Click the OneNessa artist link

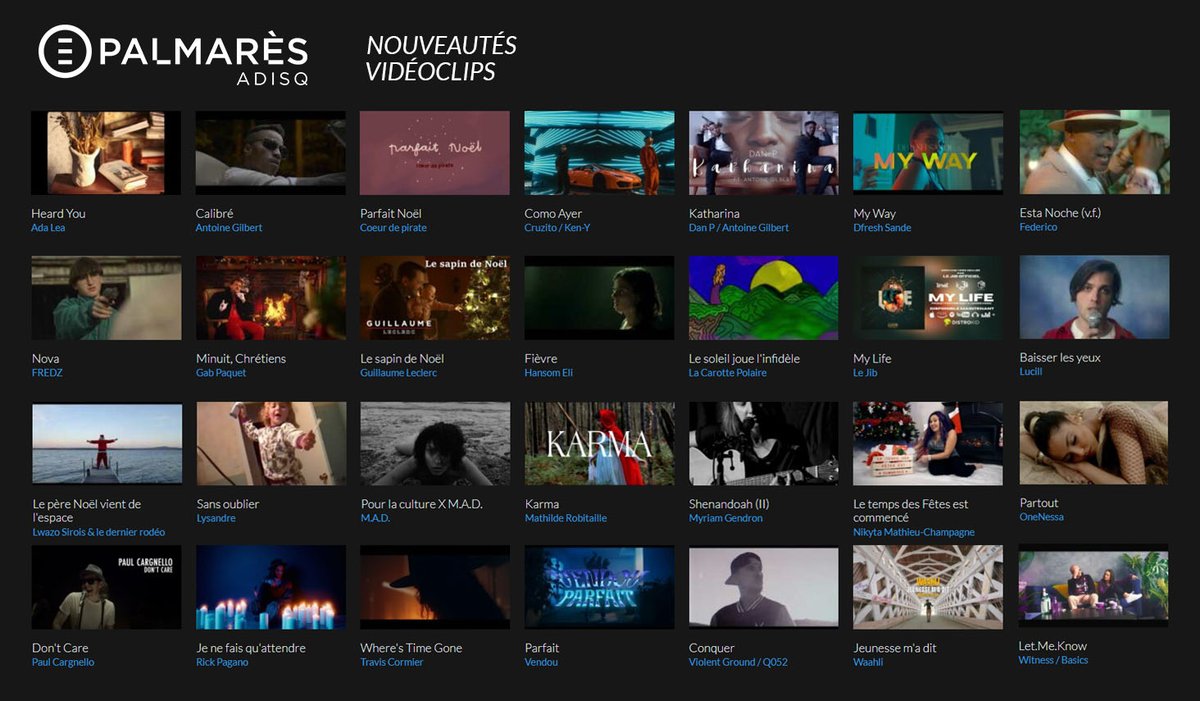(1041, 517)
